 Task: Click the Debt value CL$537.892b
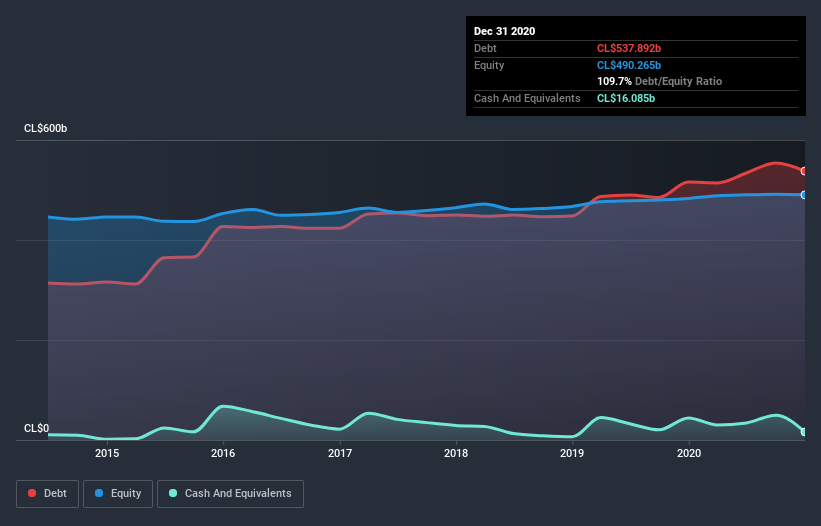(x=629, y=48)
